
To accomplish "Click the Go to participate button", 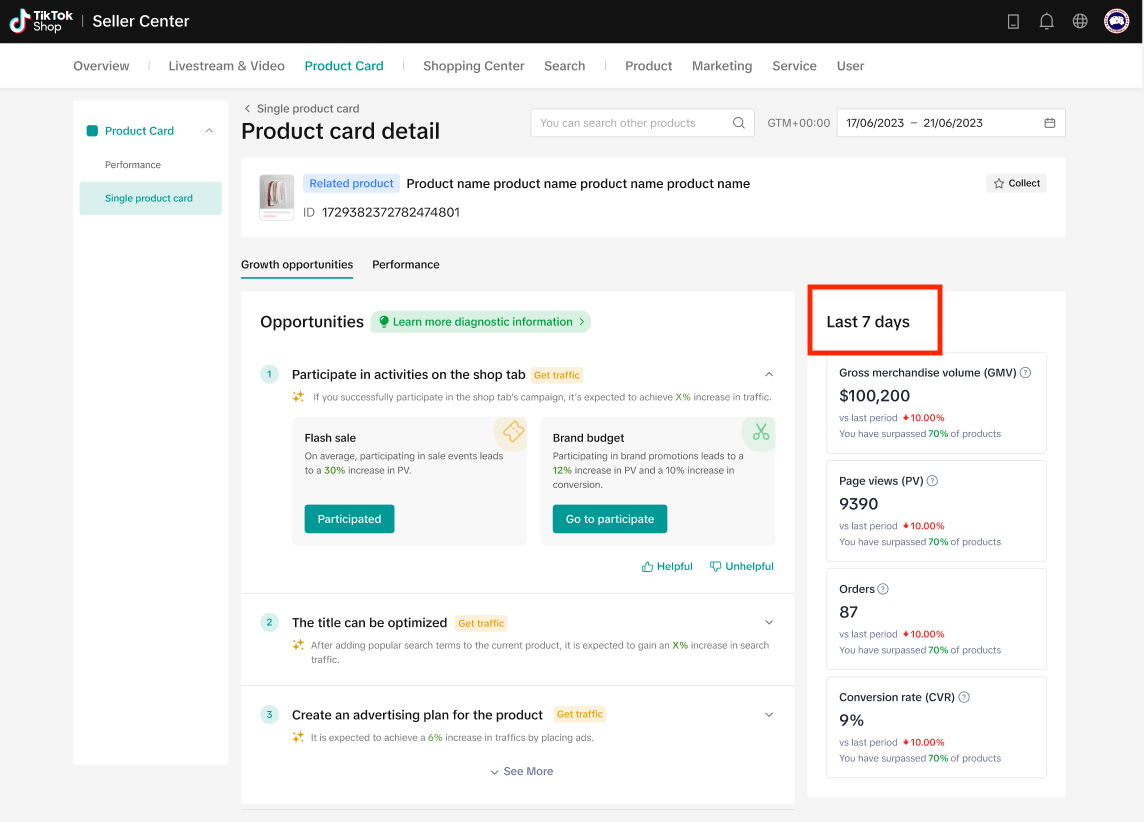I will pos(609,519).
